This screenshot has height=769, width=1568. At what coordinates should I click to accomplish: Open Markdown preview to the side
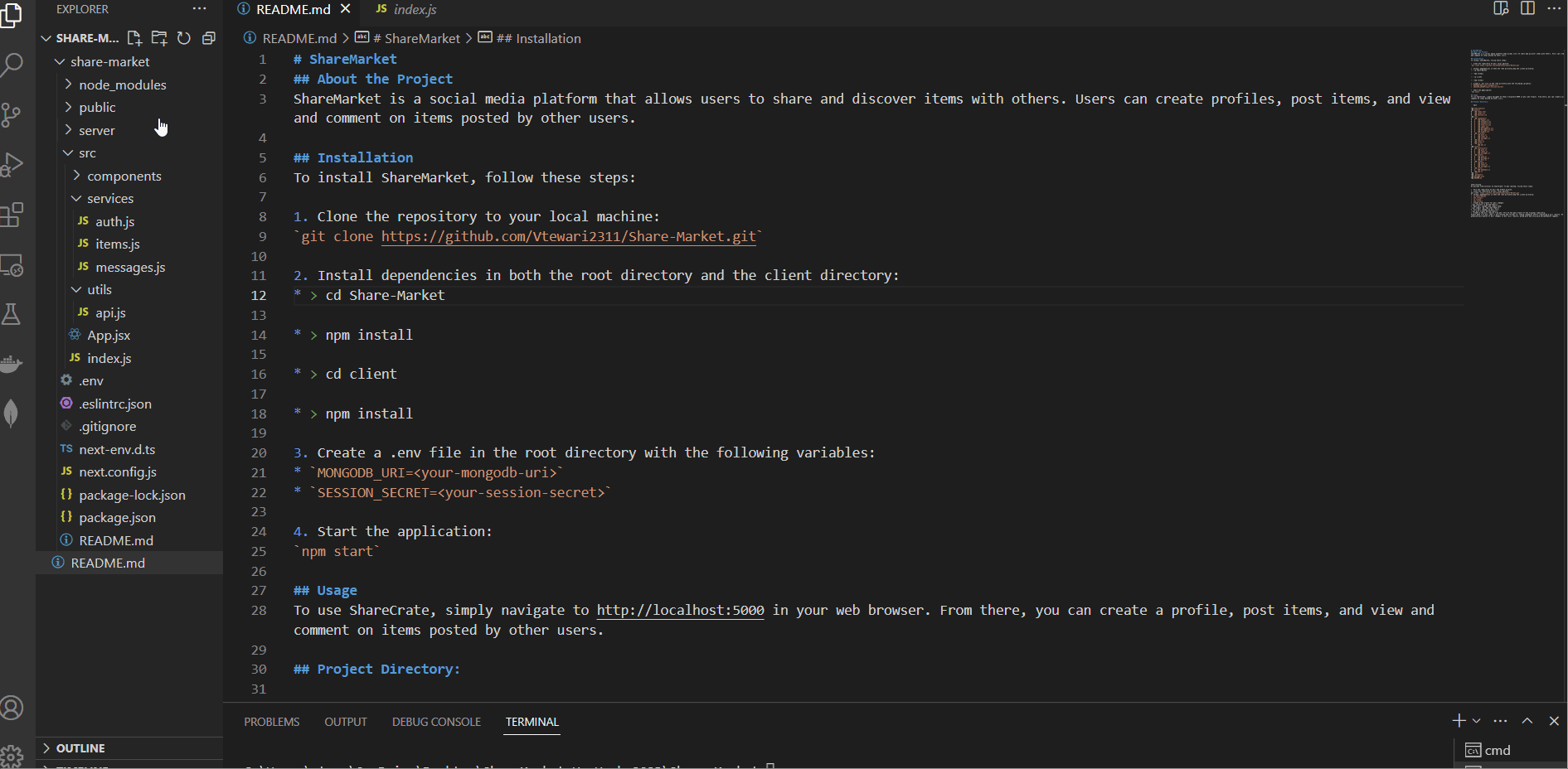(1501, 8)
